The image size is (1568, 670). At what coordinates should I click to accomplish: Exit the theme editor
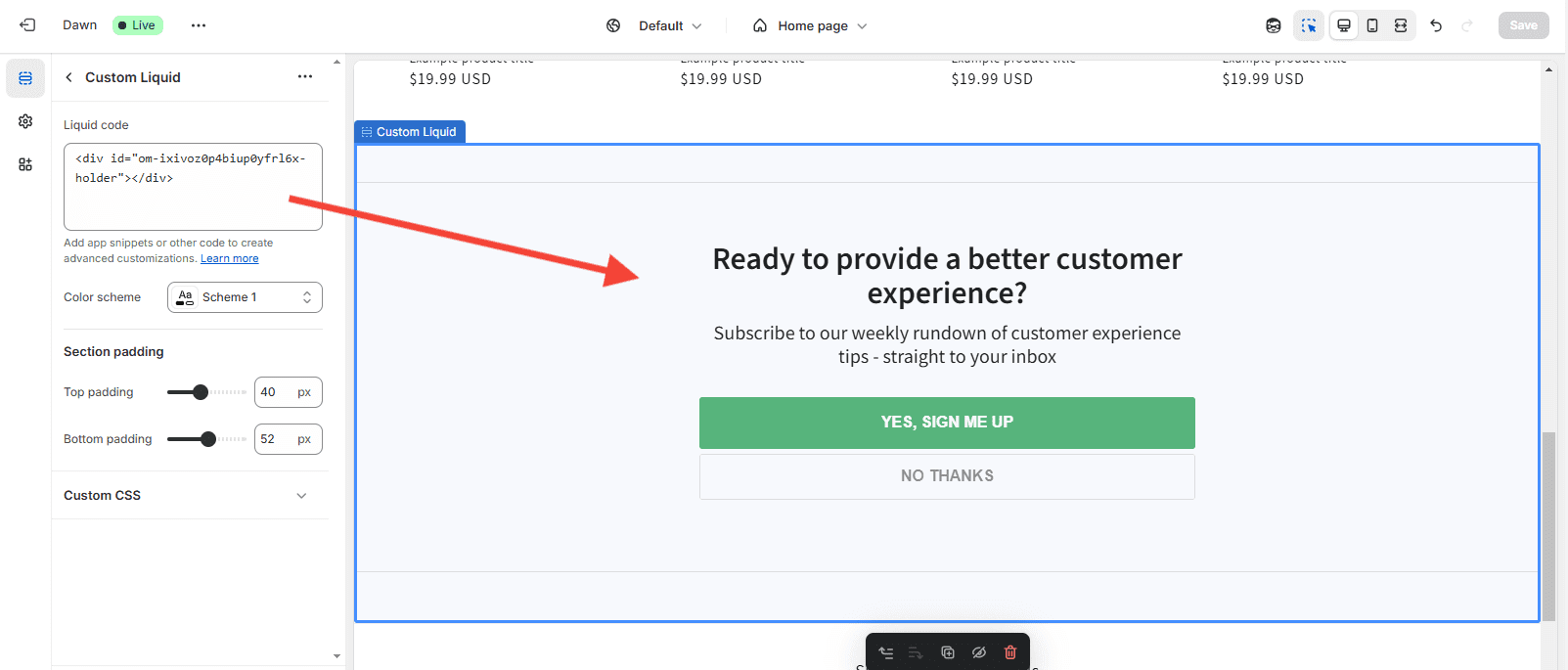[x=27, y=25]
